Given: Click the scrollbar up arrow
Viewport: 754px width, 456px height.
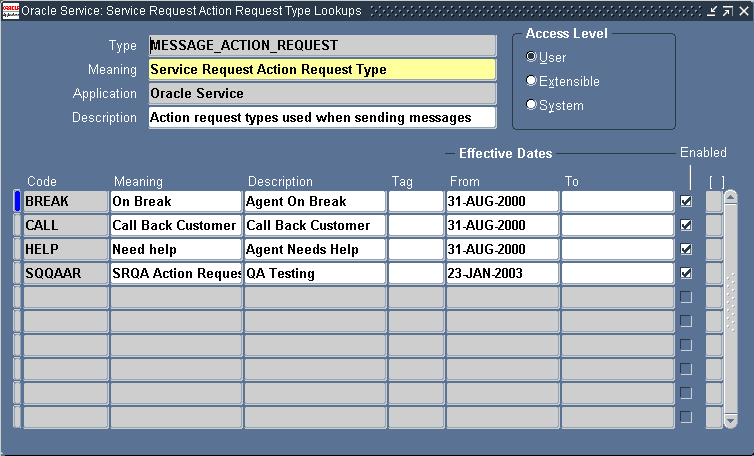Looking at the screenshot, I should pos(730,197).
